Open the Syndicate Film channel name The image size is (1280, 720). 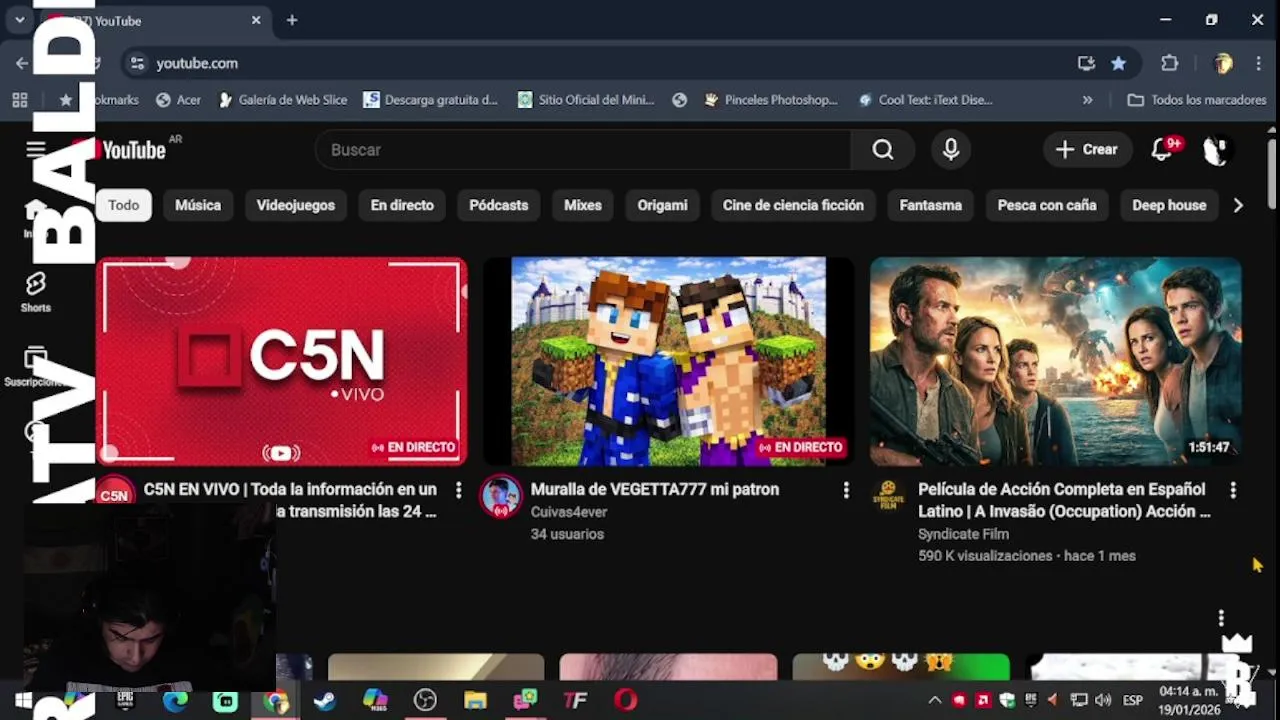coord(963,534)
